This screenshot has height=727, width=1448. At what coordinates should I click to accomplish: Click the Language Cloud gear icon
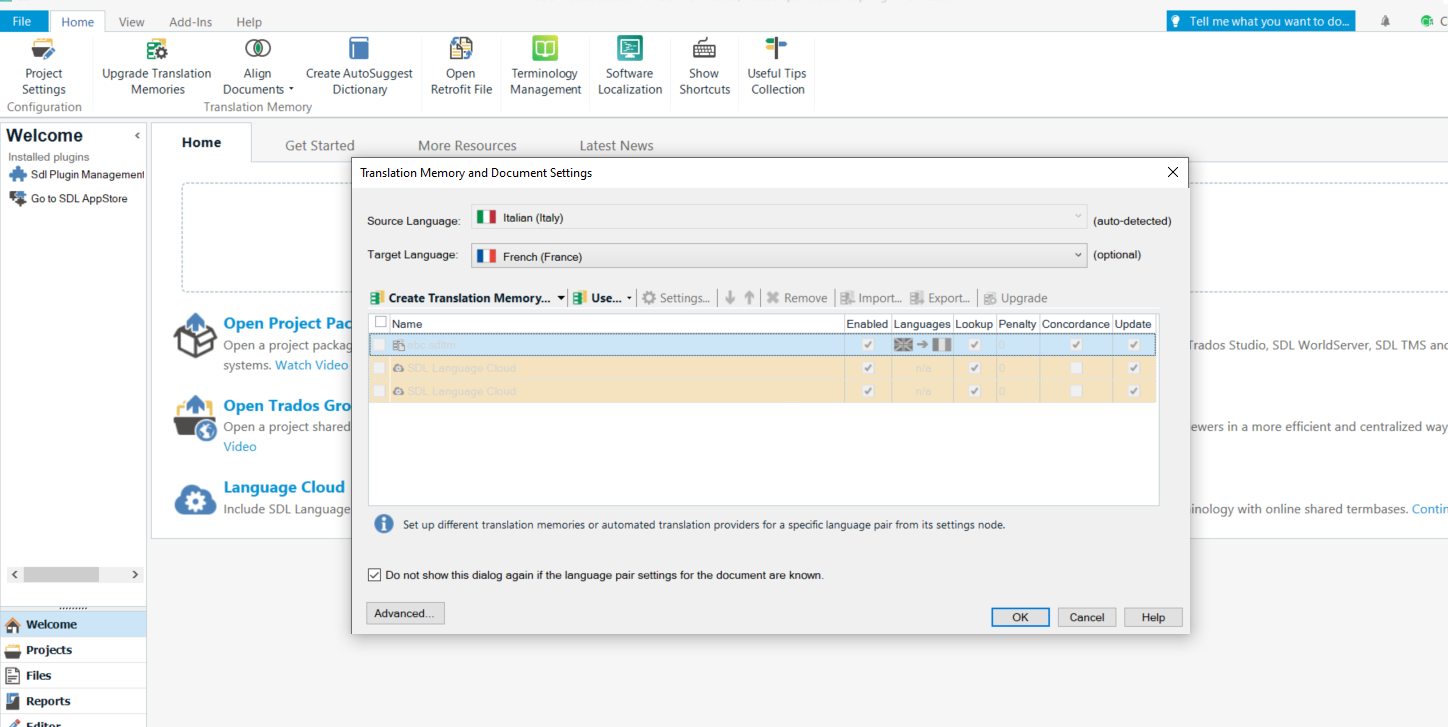(x=195, y=499)
